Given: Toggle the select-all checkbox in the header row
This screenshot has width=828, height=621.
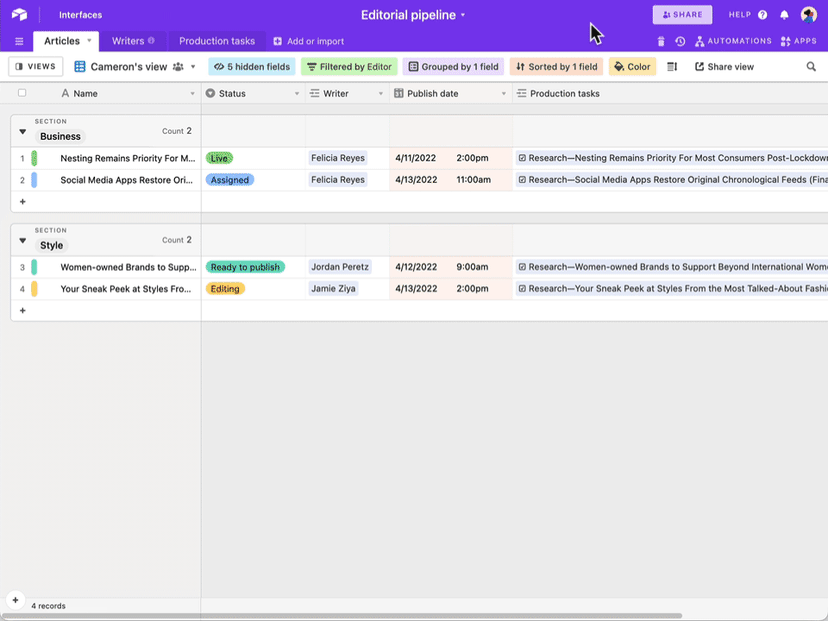Looking at the screenshot, I should coord(21,92).
